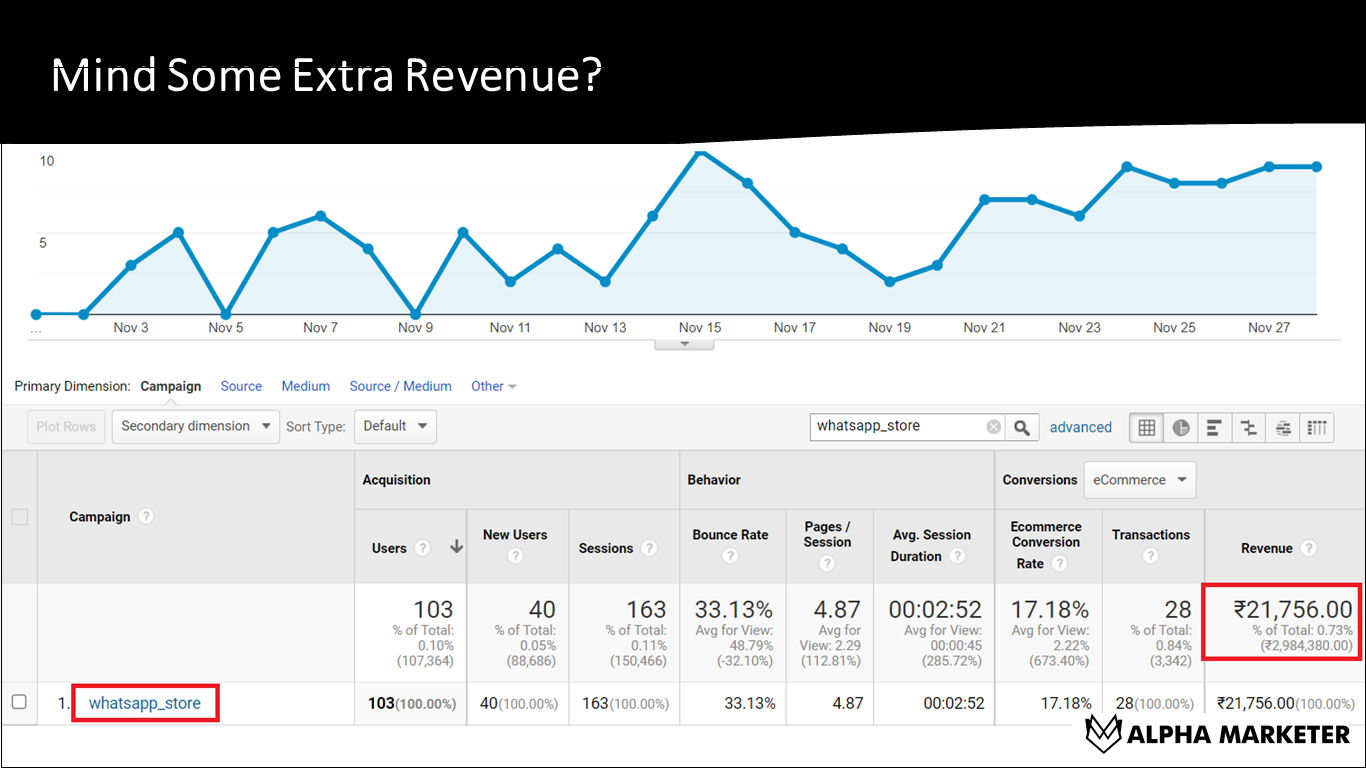1366x768 pixels.
Task: Select the Data table view icon
Action: coord(1146,427)
